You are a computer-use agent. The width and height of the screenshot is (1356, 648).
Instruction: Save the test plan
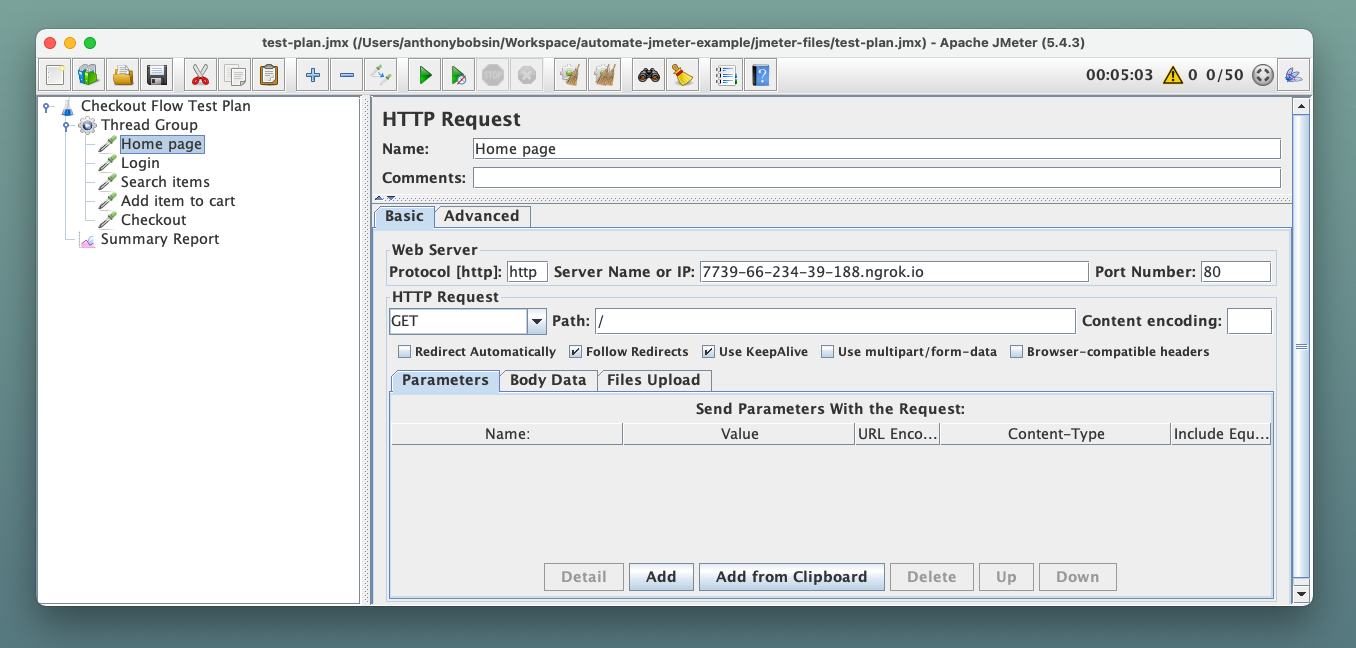tap(155, 74)
